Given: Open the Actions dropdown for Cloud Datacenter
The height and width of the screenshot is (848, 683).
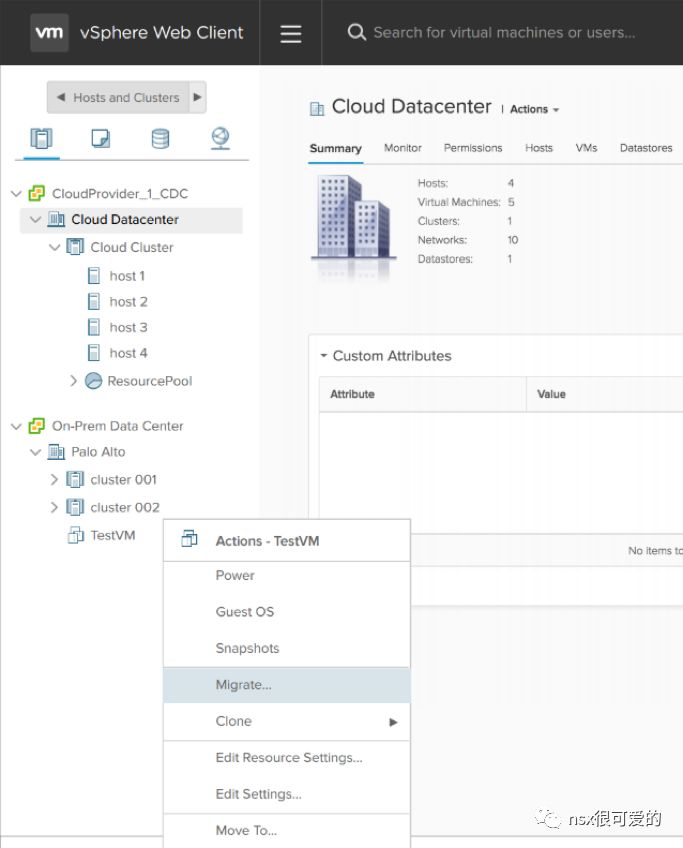Looking at the screenshot, I should 534,109.
